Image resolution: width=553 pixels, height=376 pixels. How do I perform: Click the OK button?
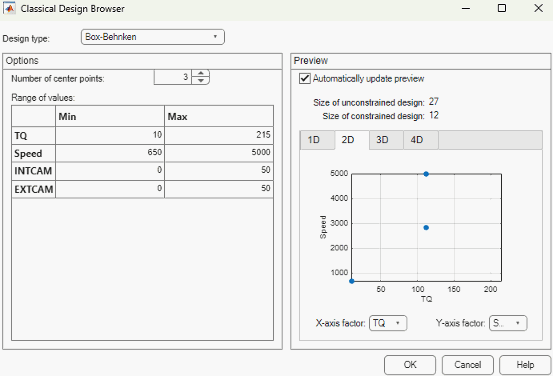410,365
